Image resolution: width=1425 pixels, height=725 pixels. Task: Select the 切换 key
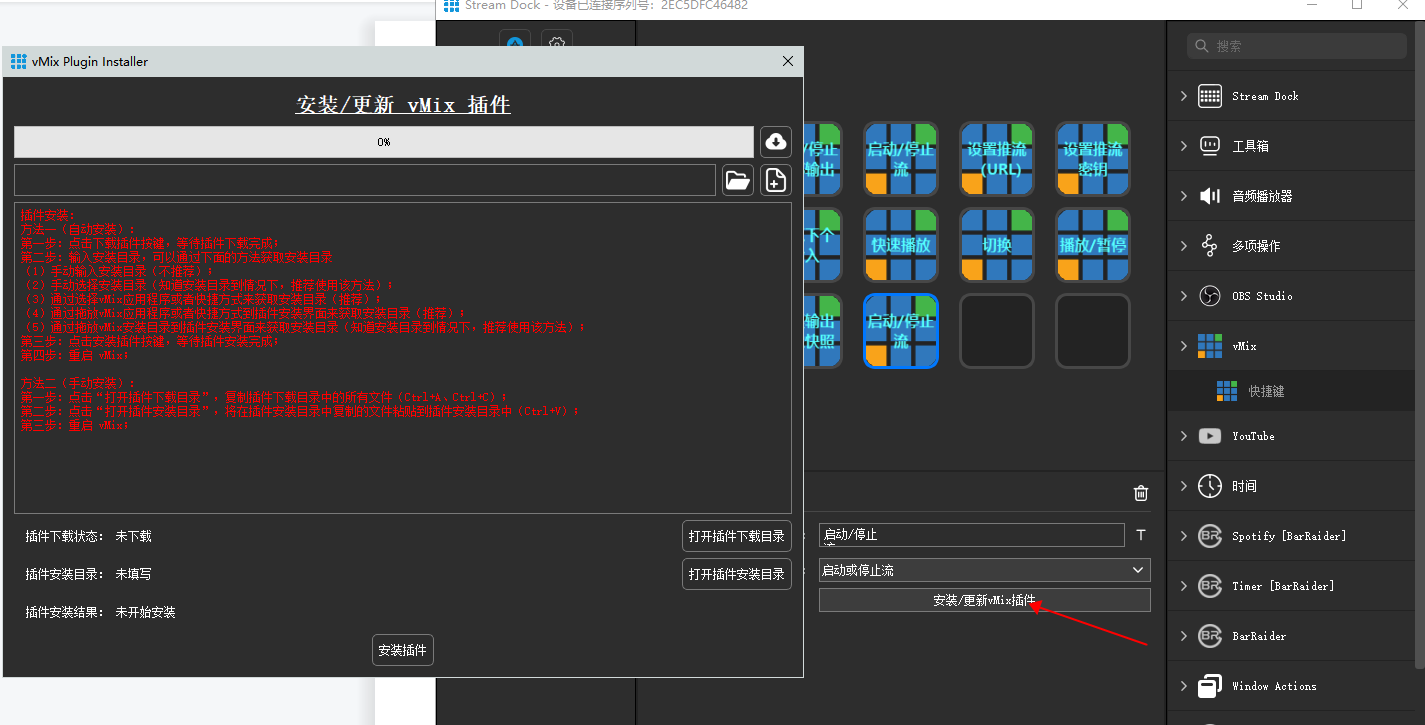click(x=997, y=245)
